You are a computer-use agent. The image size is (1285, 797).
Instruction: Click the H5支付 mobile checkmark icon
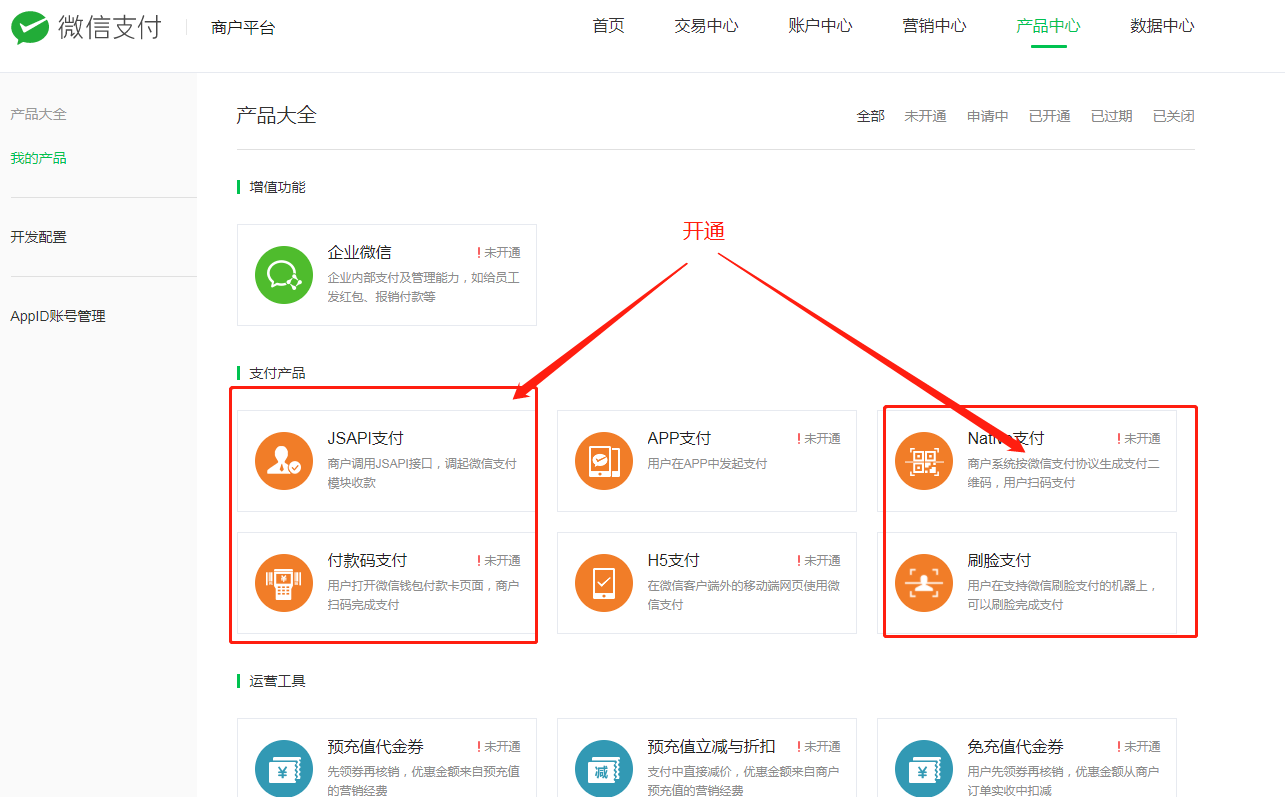(x=604, y=583)
